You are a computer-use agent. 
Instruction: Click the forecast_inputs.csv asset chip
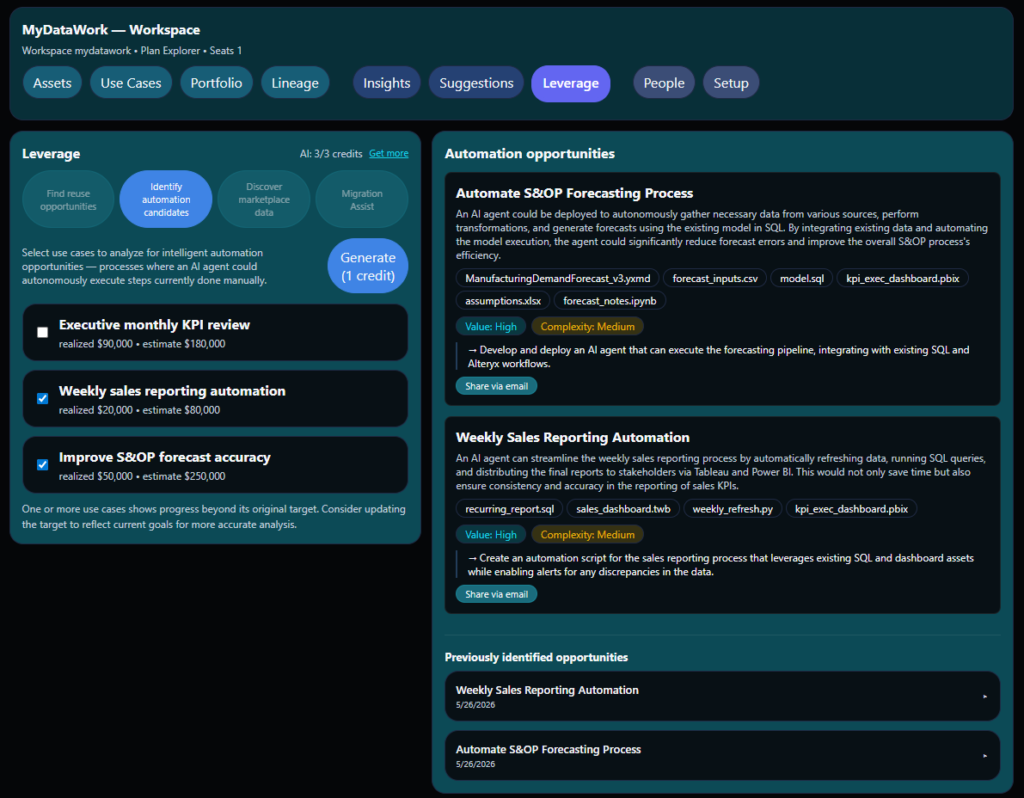pos(715,278)
